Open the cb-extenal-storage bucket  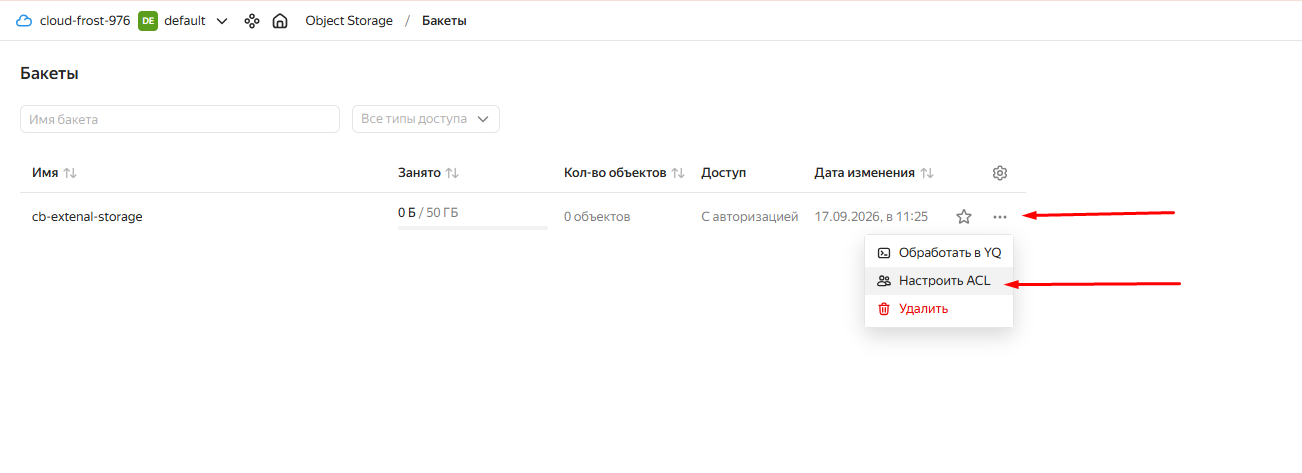(x=87, y=216)
